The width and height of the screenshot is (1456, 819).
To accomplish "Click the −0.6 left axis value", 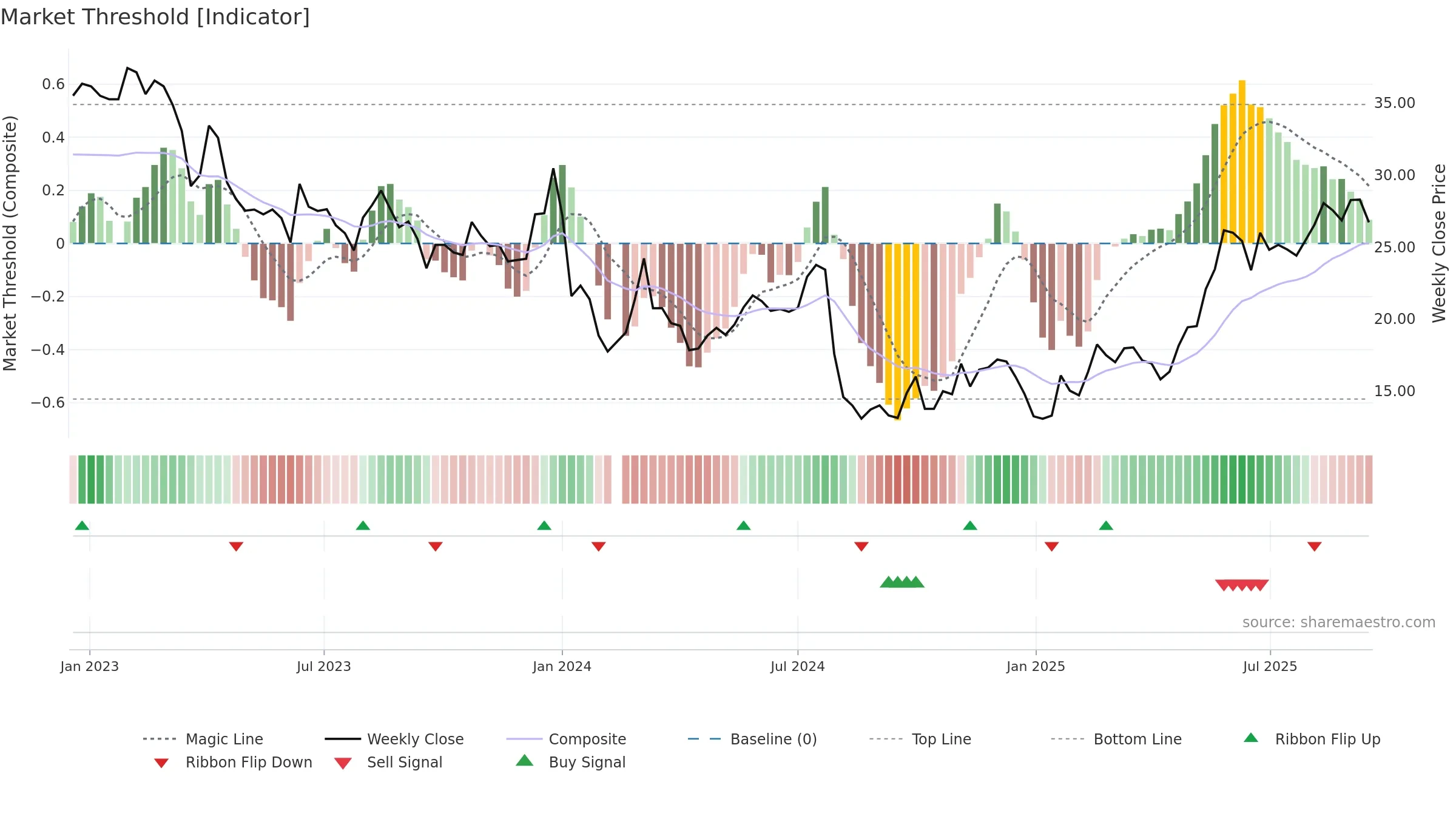I will pyautogui.click(x=48, y=403).
